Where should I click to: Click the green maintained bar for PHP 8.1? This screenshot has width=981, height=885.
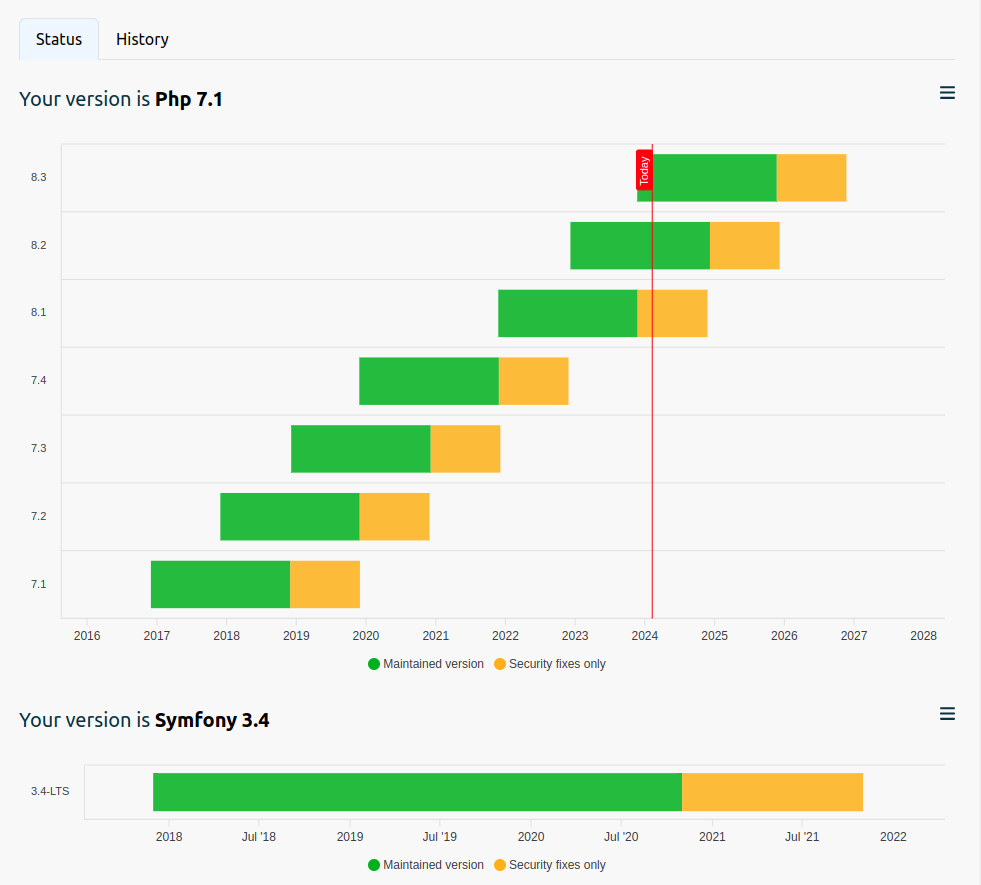tap(567, 313)
